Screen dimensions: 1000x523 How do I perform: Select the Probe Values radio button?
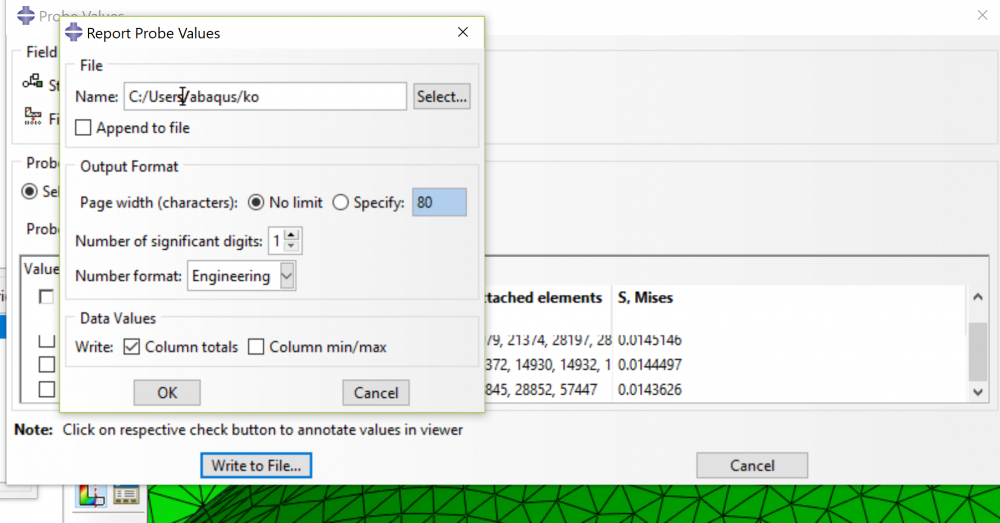(x=29, y=191)
